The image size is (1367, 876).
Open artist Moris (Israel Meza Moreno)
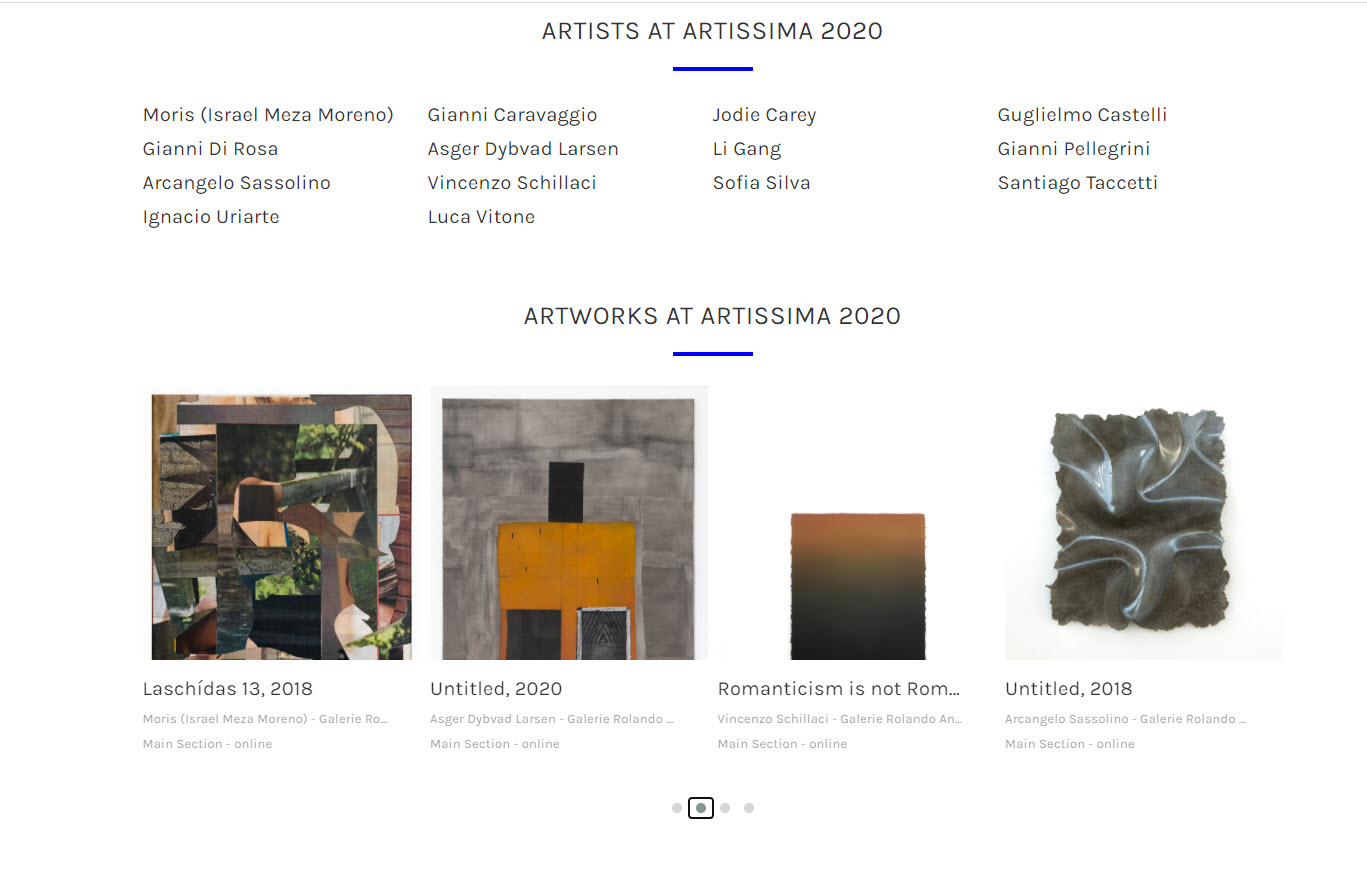coord(268,115)
